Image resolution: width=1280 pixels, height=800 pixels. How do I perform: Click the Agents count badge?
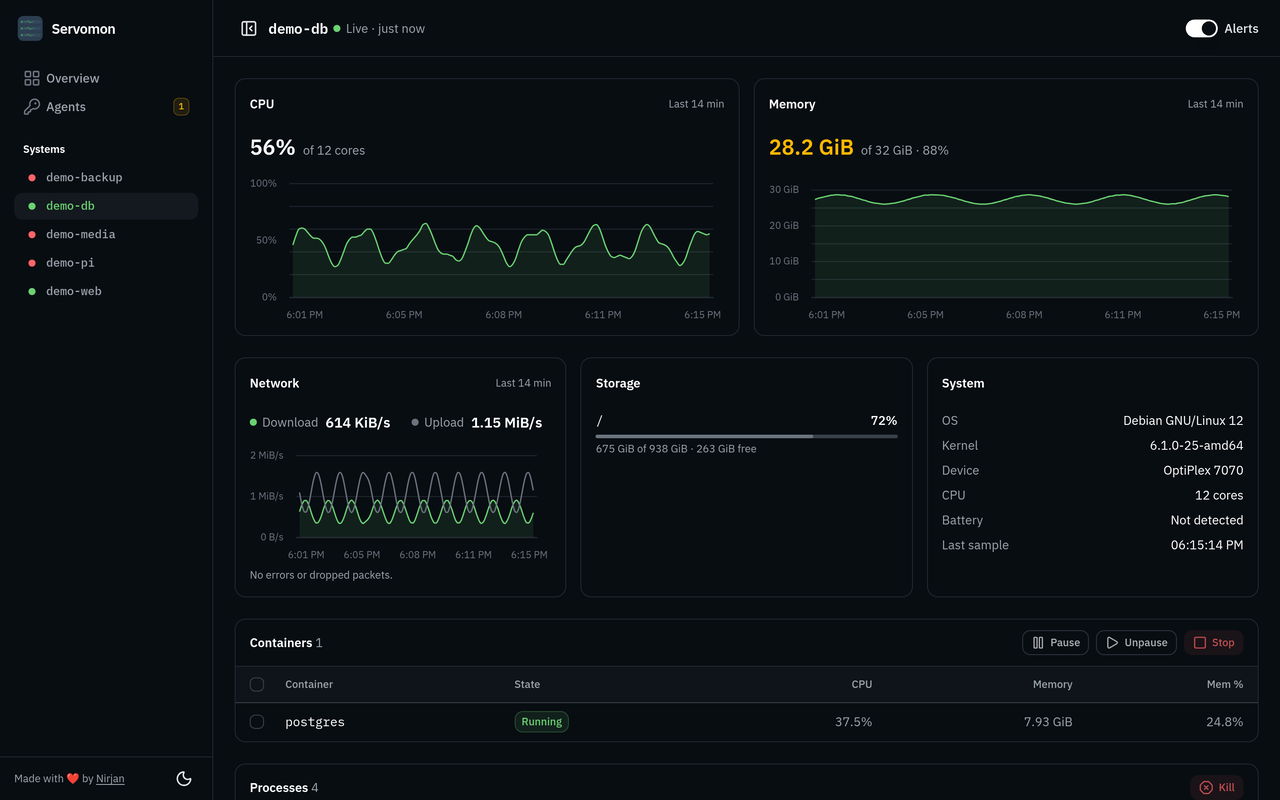click(181, 107)
